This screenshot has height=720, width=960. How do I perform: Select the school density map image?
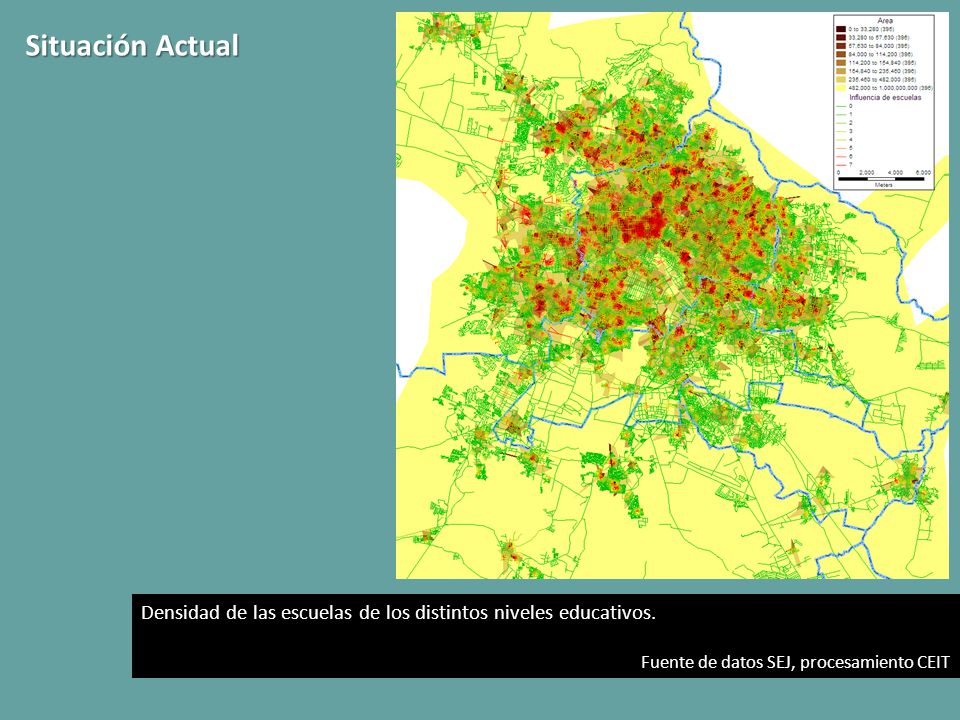point(672,295)
